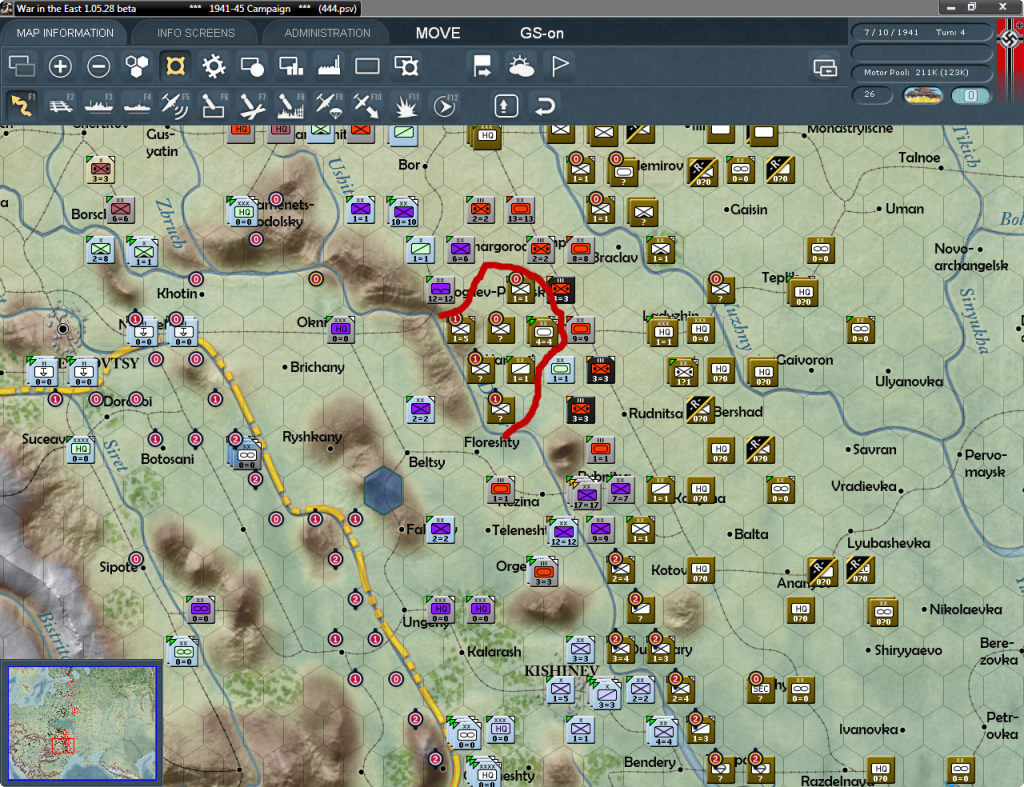Toggle the hex grid display icon
Screen dimensions: 1024x787
click(137, 66)
